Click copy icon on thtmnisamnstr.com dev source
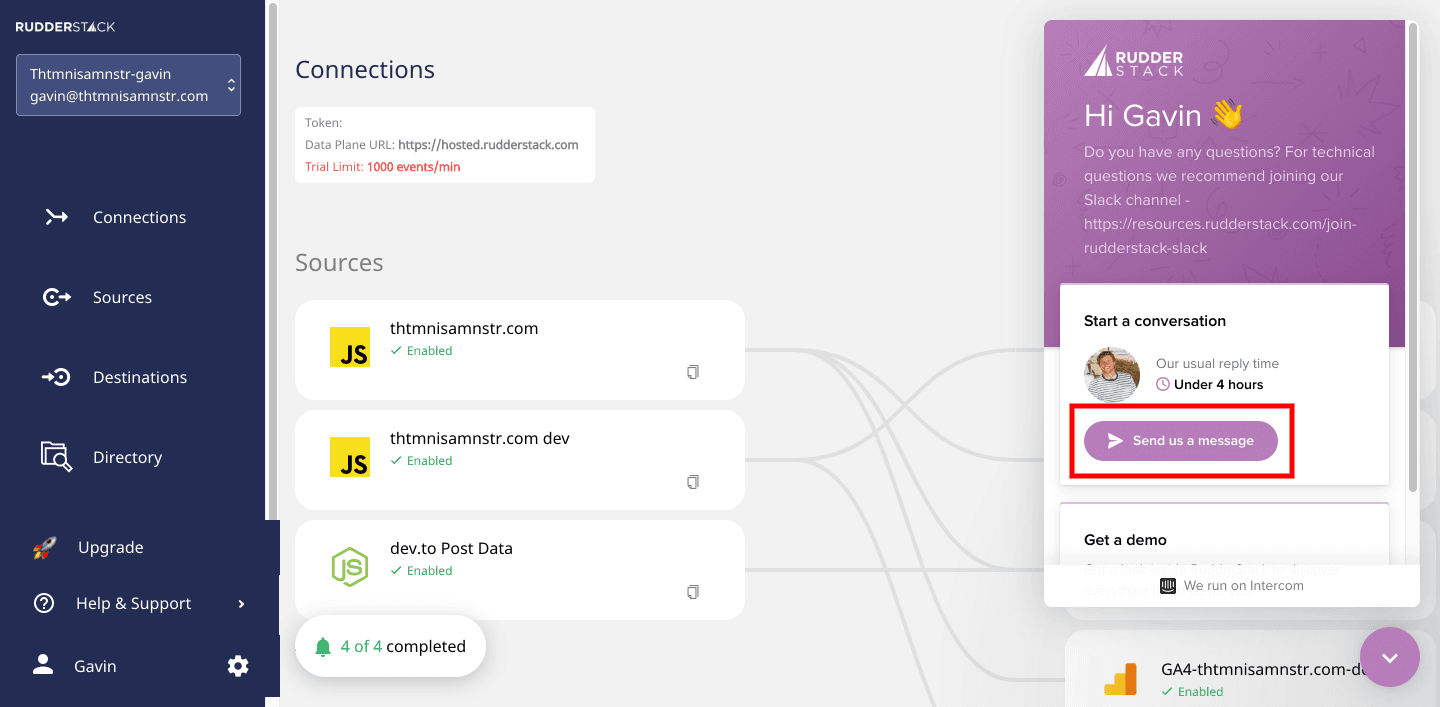1440x707 pixels. [693, 482]
